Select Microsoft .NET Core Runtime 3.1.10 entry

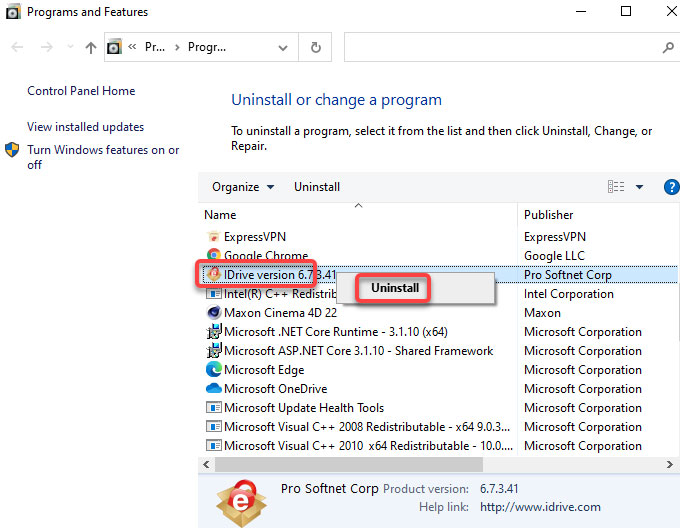[336, 332]
